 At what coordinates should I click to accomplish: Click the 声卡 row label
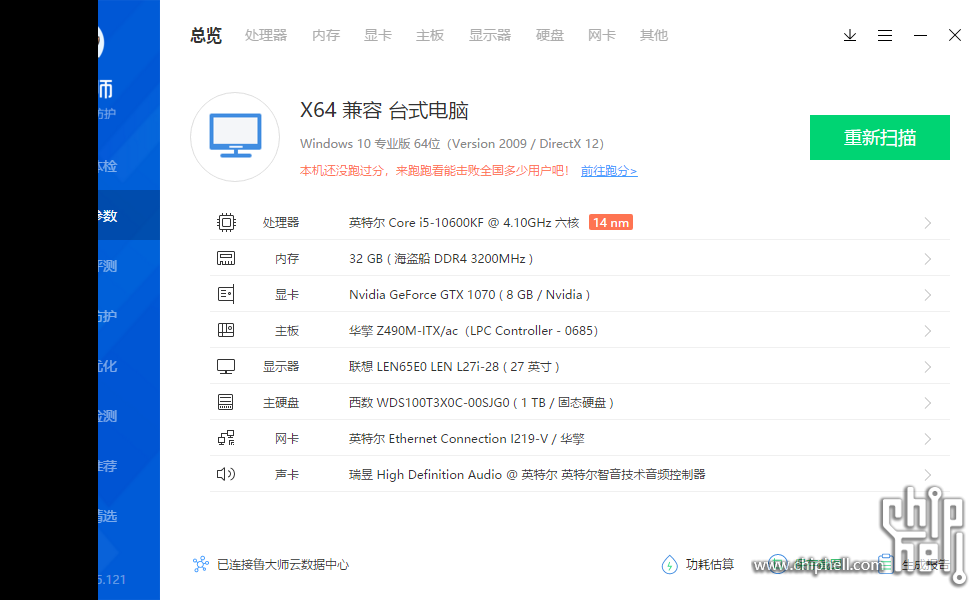287,474
